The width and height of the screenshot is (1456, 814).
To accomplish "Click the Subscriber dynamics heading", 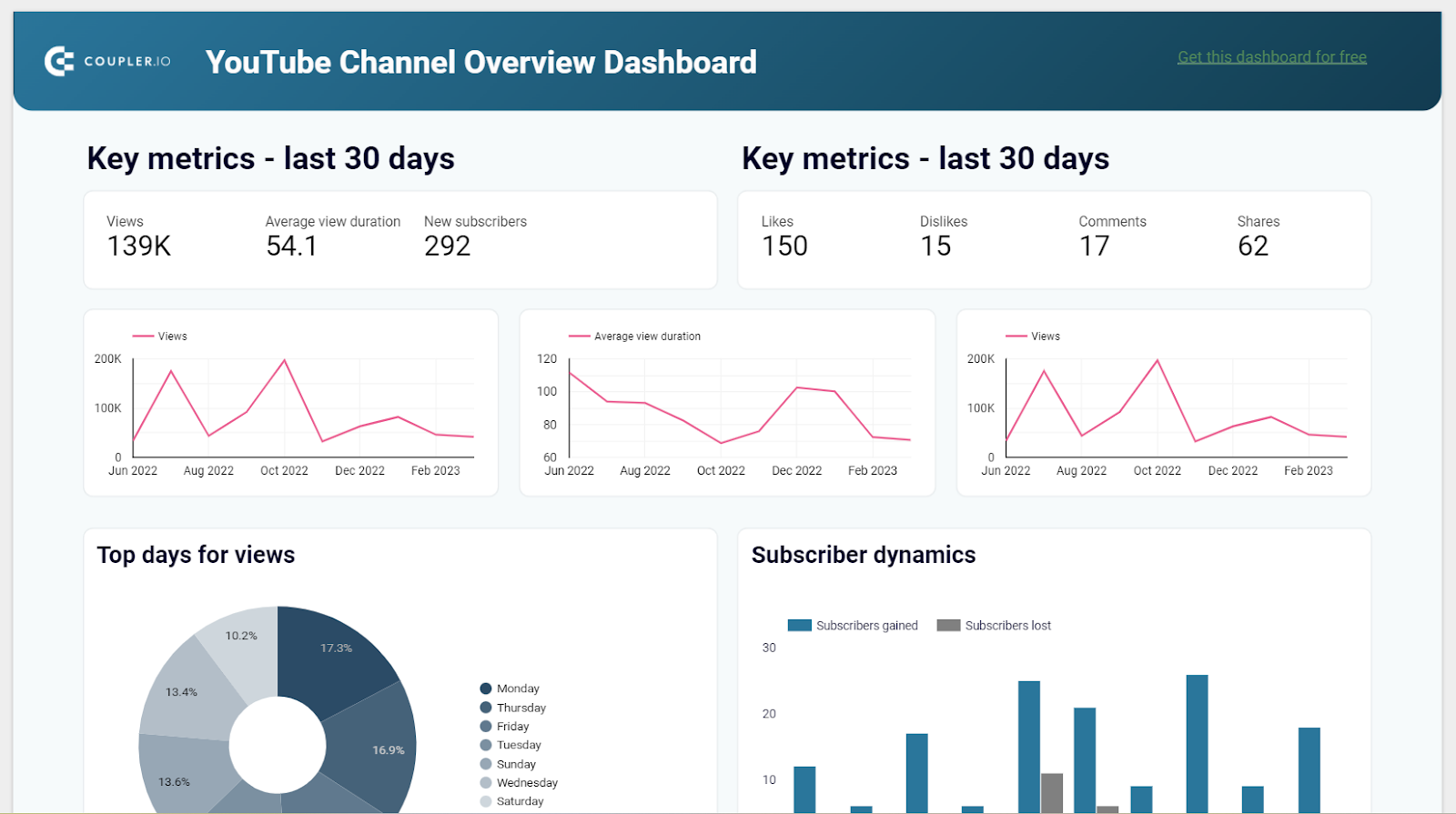I will tap(864, 555).
